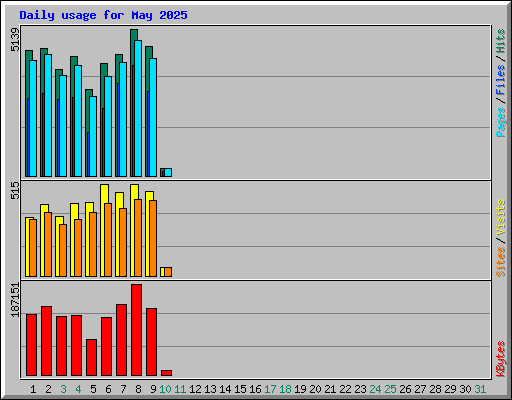Click the 5139 axis value
This screenshot has width=512, height=400.
click(15, 40)
